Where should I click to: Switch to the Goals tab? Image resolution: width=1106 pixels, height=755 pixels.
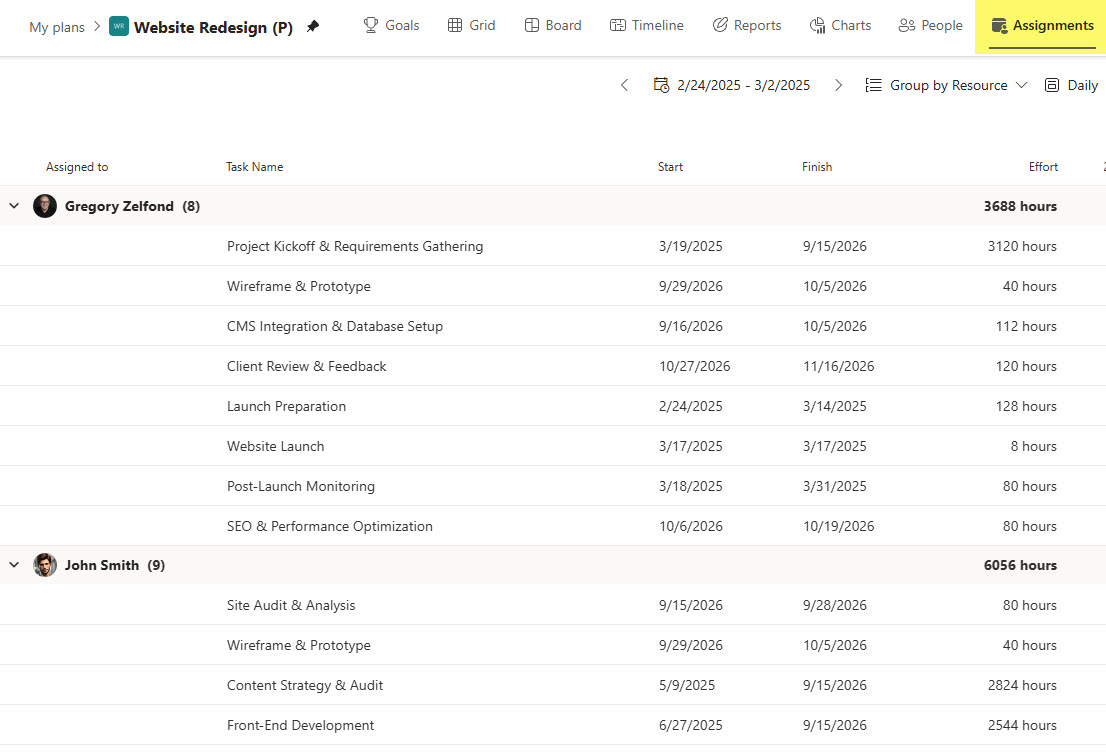402,25
